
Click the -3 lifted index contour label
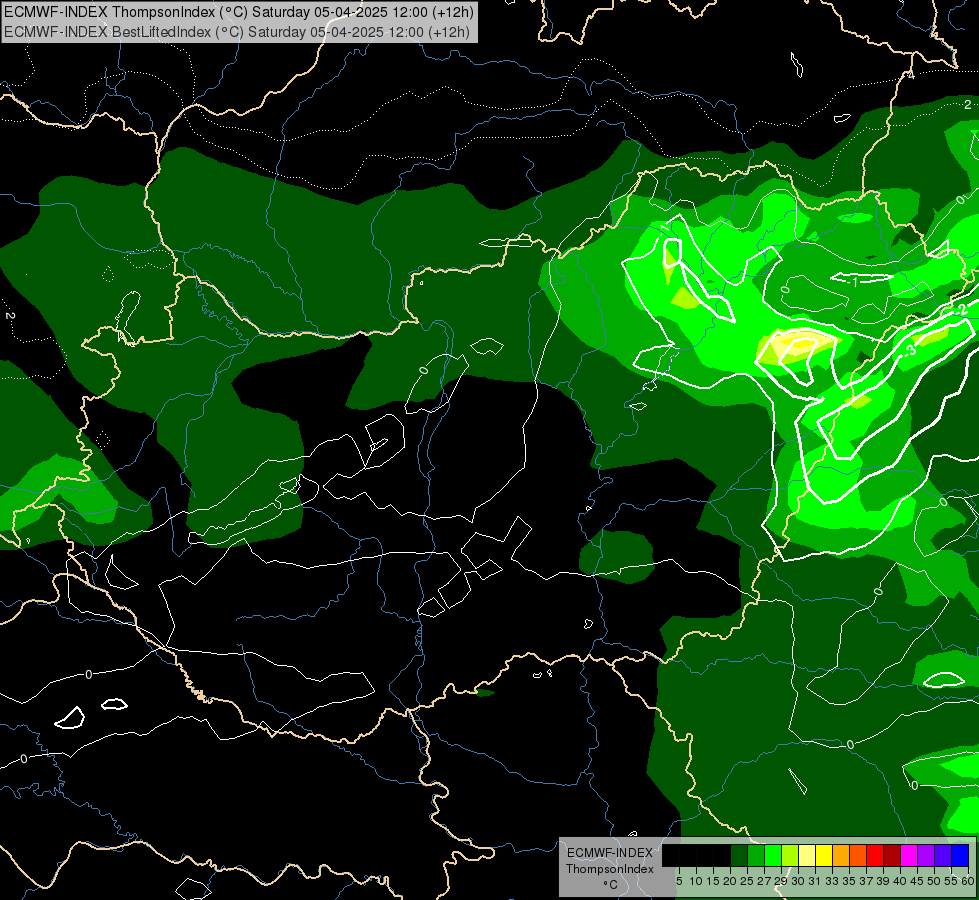pyautogui.click(x=910, y=350)
